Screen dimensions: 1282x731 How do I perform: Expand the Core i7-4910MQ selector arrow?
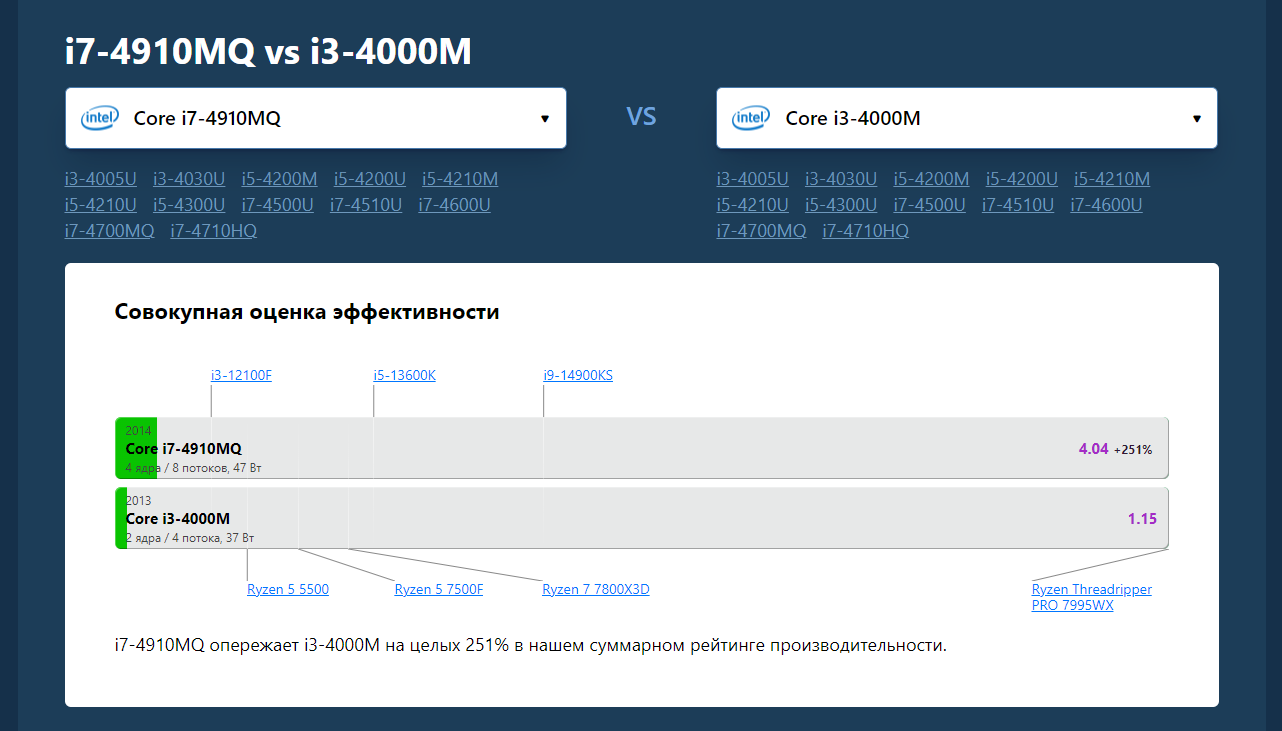coord(545,118)
